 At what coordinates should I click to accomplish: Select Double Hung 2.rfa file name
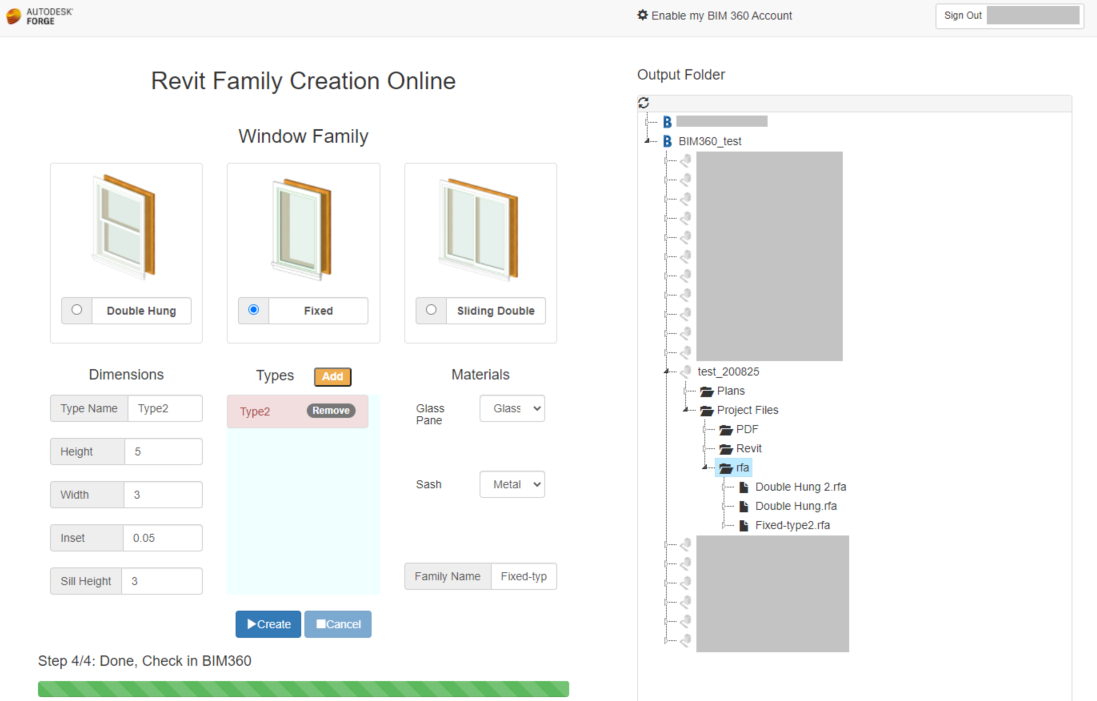(800, 487)
